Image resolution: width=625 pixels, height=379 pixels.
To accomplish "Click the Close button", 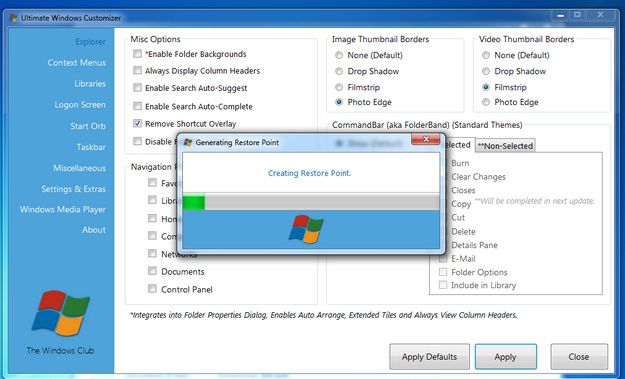I will [579, 357].
